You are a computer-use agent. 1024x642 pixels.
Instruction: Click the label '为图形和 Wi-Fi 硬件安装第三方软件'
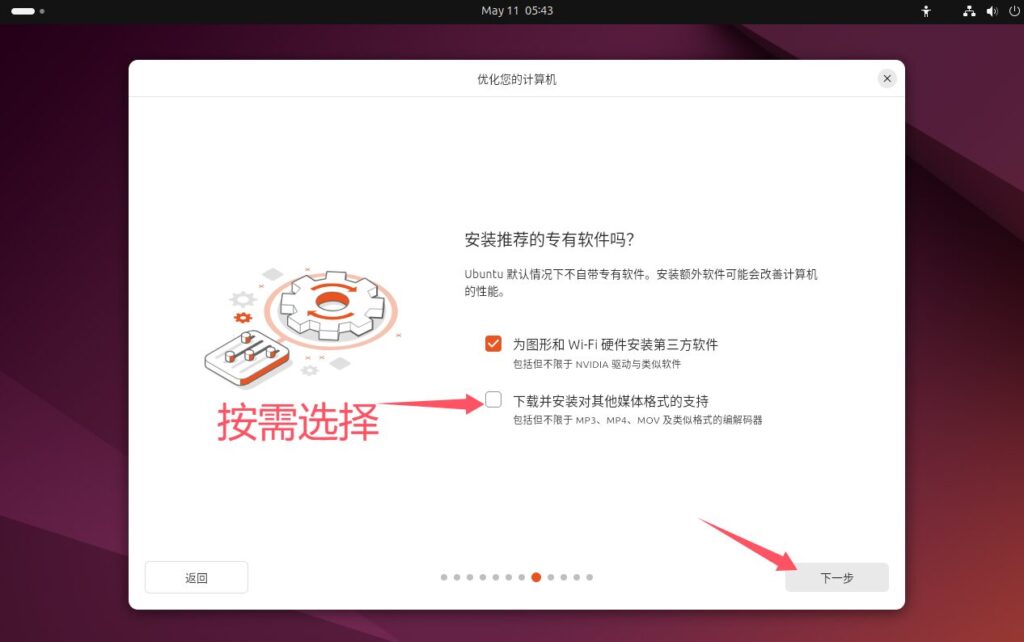point(615,344)
